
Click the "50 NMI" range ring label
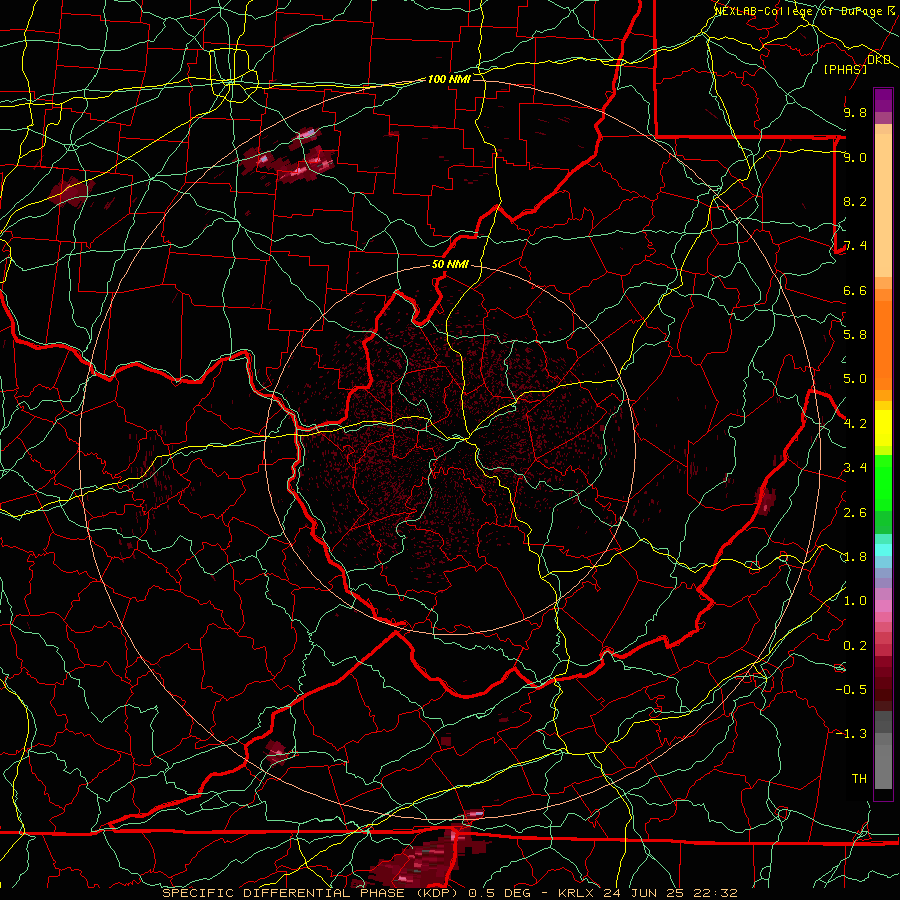click(451, 264)
